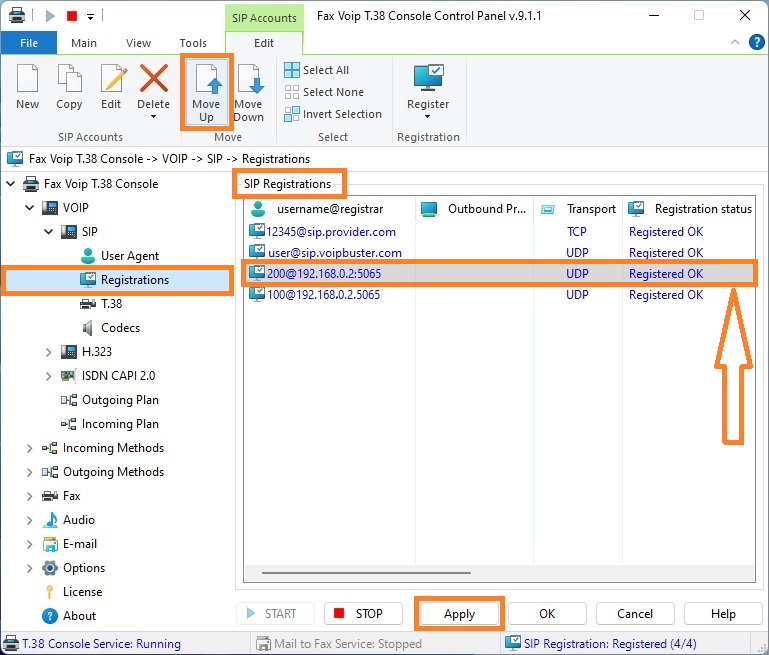Select the 12345@sip.provider.com row
The width and height of the screenshot is (769, 655).
click(499, 232)
